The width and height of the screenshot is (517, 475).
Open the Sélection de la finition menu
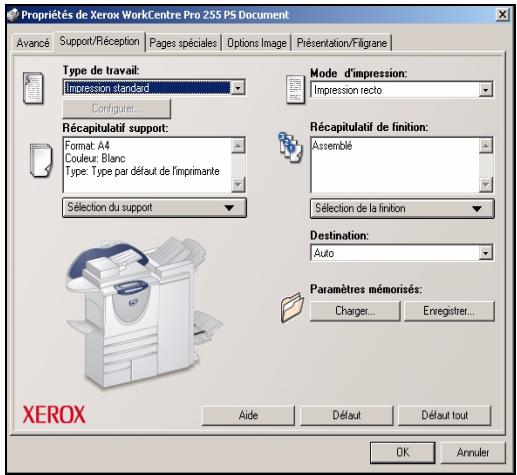(x=402, y=208)
